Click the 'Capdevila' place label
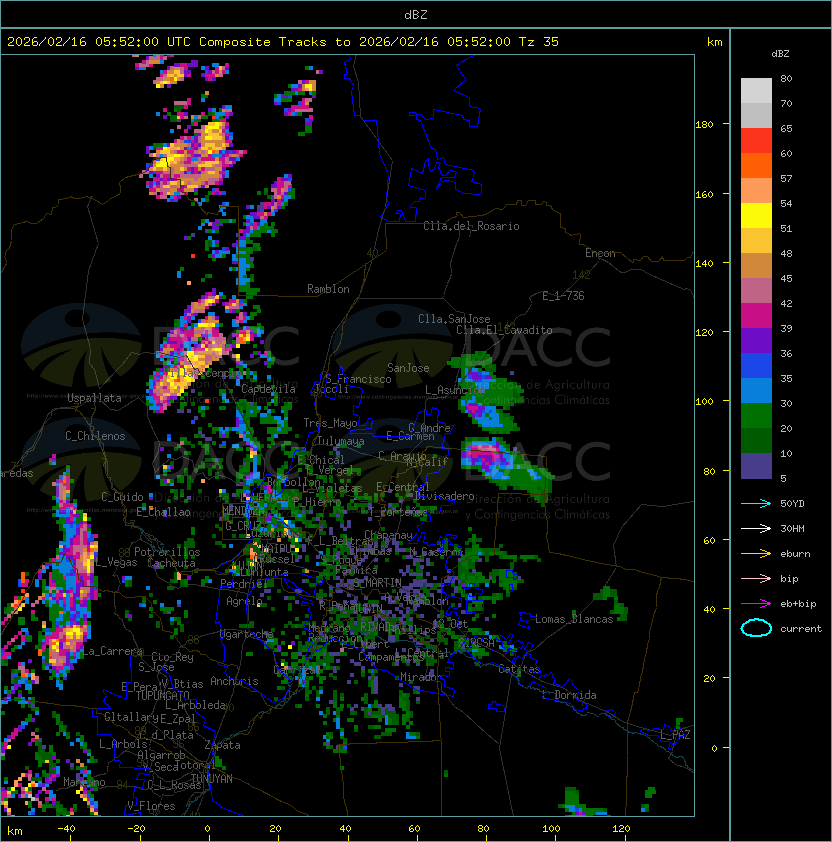 (268, 389)
